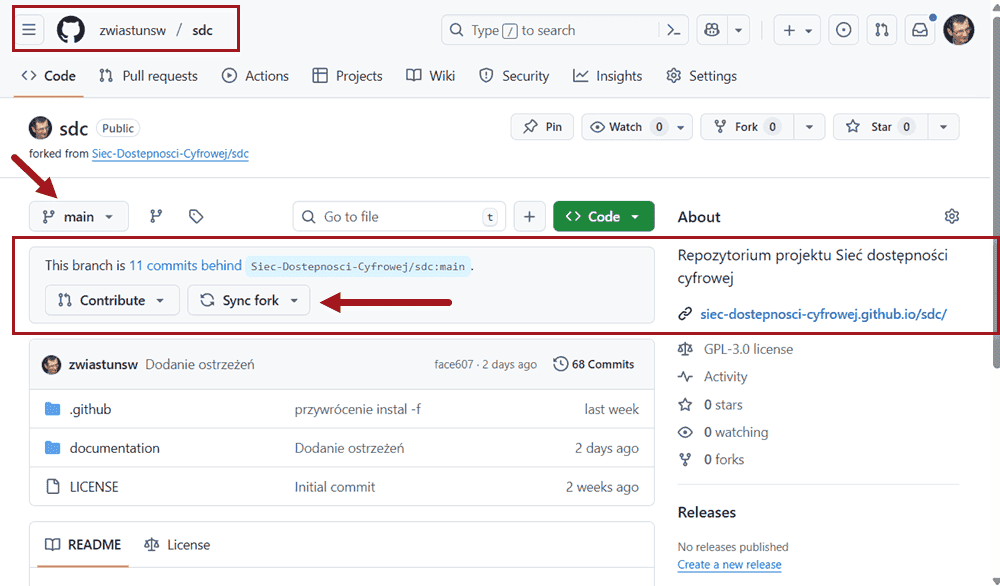
Task: Open the global navigation hamburger menu
Action: 28,29
